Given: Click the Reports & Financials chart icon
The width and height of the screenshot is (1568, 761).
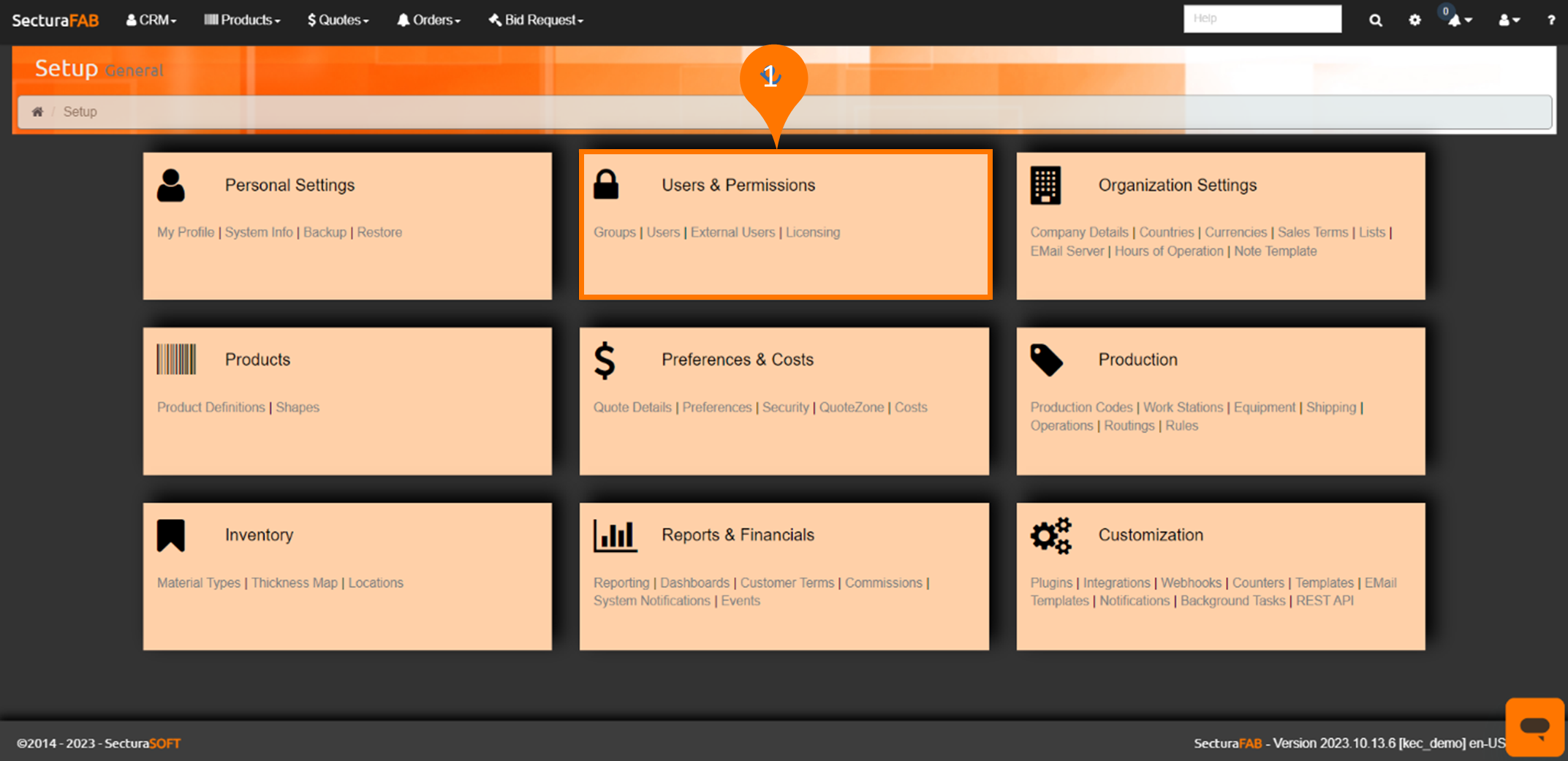Looking at the screenshot, I should tap(614, 535).
